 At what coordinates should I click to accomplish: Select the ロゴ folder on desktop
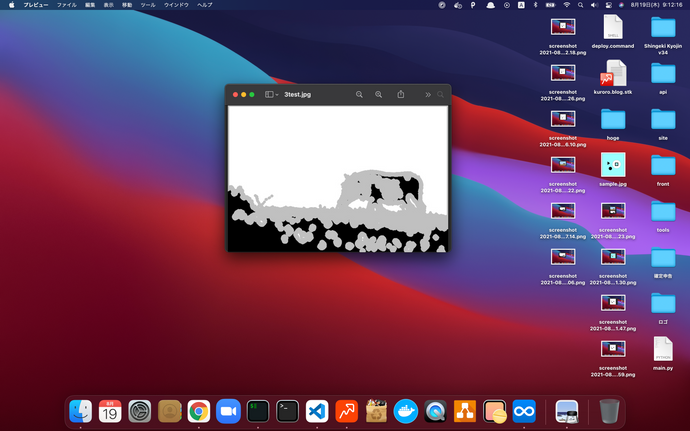663,309
